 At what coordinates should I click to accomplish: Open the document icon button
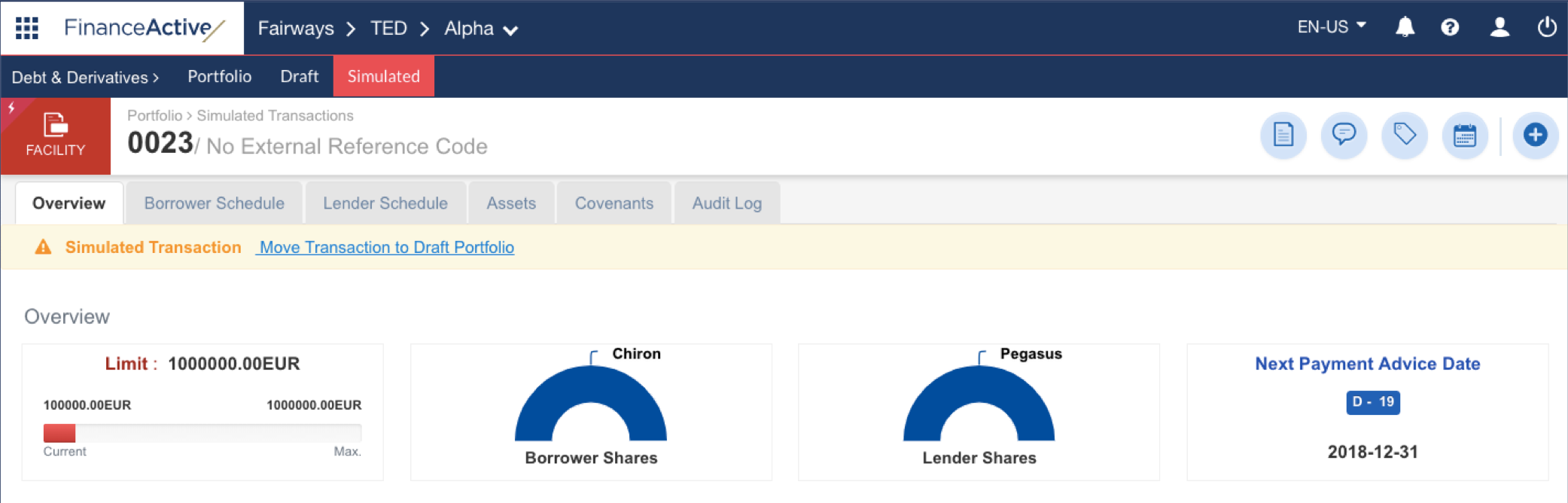click(1283, 136)
